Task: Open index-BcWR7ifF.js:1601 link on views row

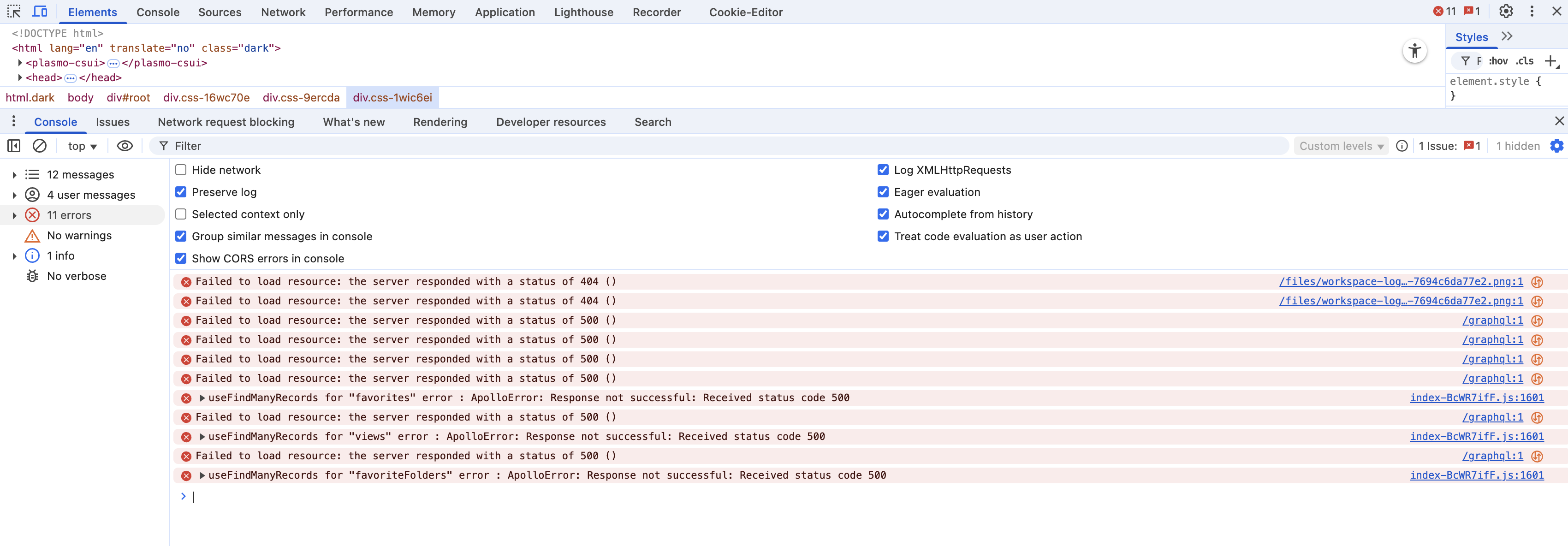Action: [1477, 436]
